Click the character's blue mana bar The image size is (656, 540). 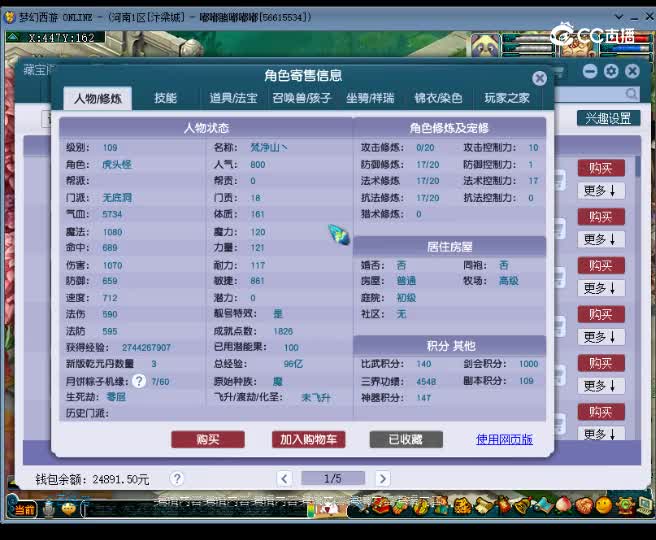[626, 49]
